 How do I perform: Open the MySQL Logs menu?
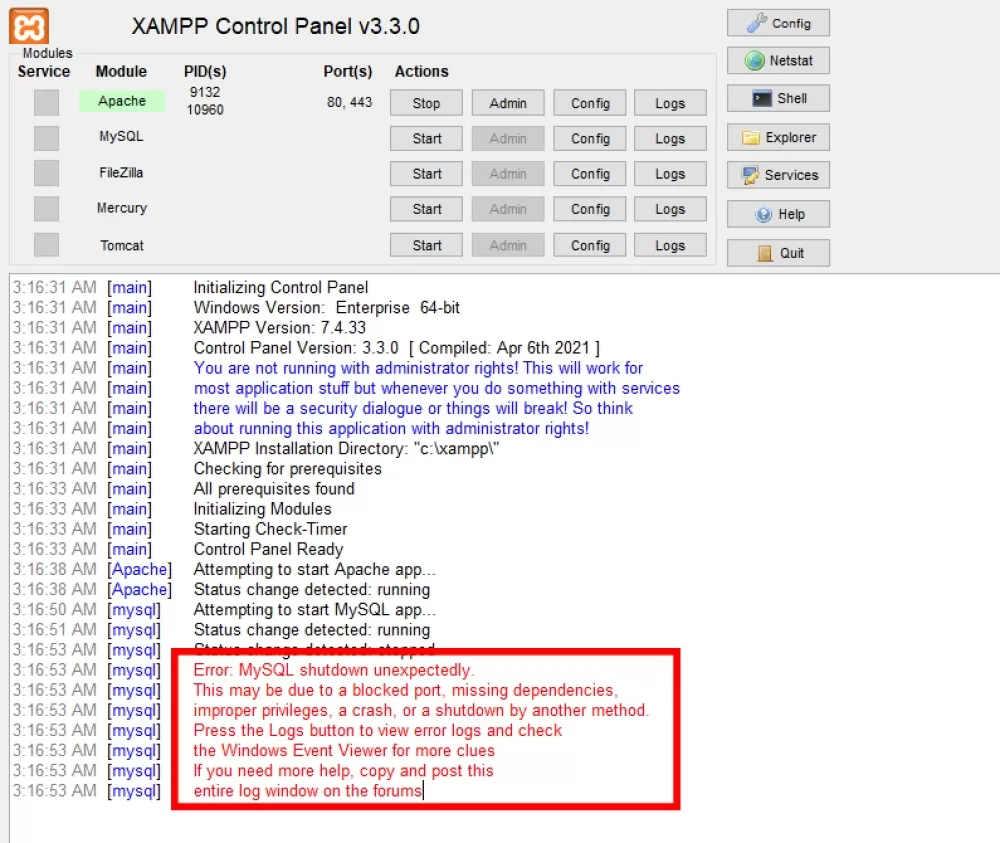tap(670, 138)
